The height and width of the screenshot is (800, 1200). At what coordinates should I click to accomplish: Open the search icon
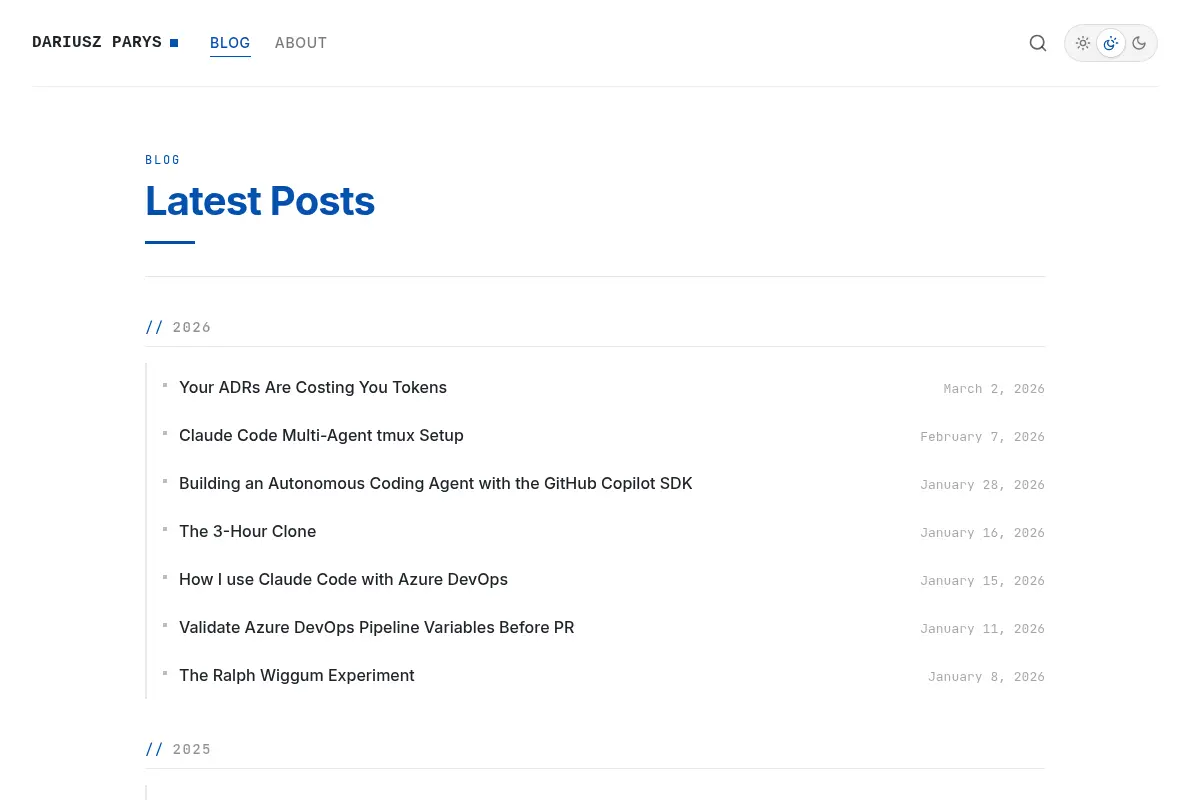click(x=1038, y=43)
